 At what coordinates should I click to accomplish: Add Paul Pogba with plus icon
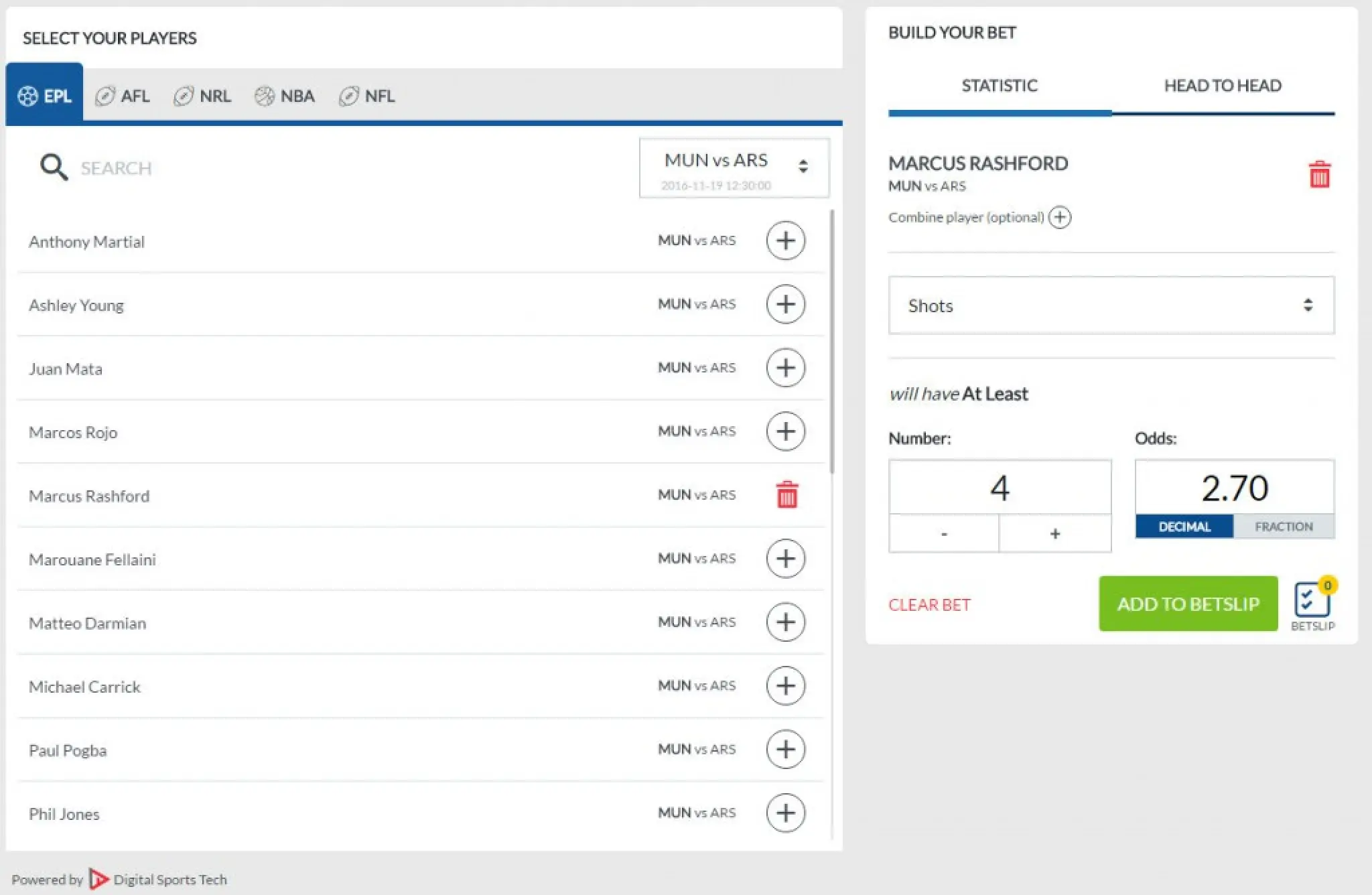click(x=785, y=750)
